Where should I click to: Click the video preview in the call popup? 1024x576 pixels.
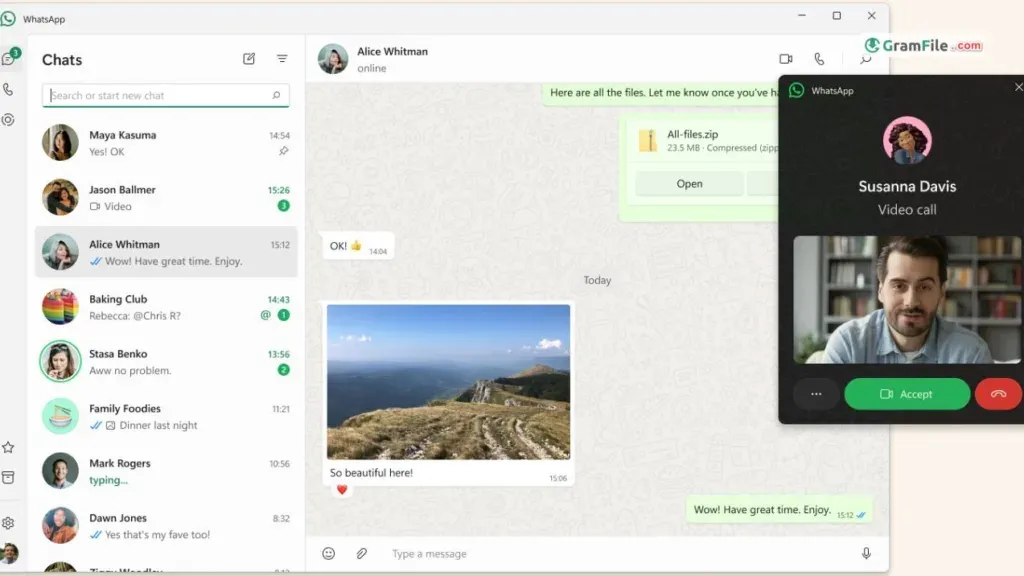tap(908, 300)
